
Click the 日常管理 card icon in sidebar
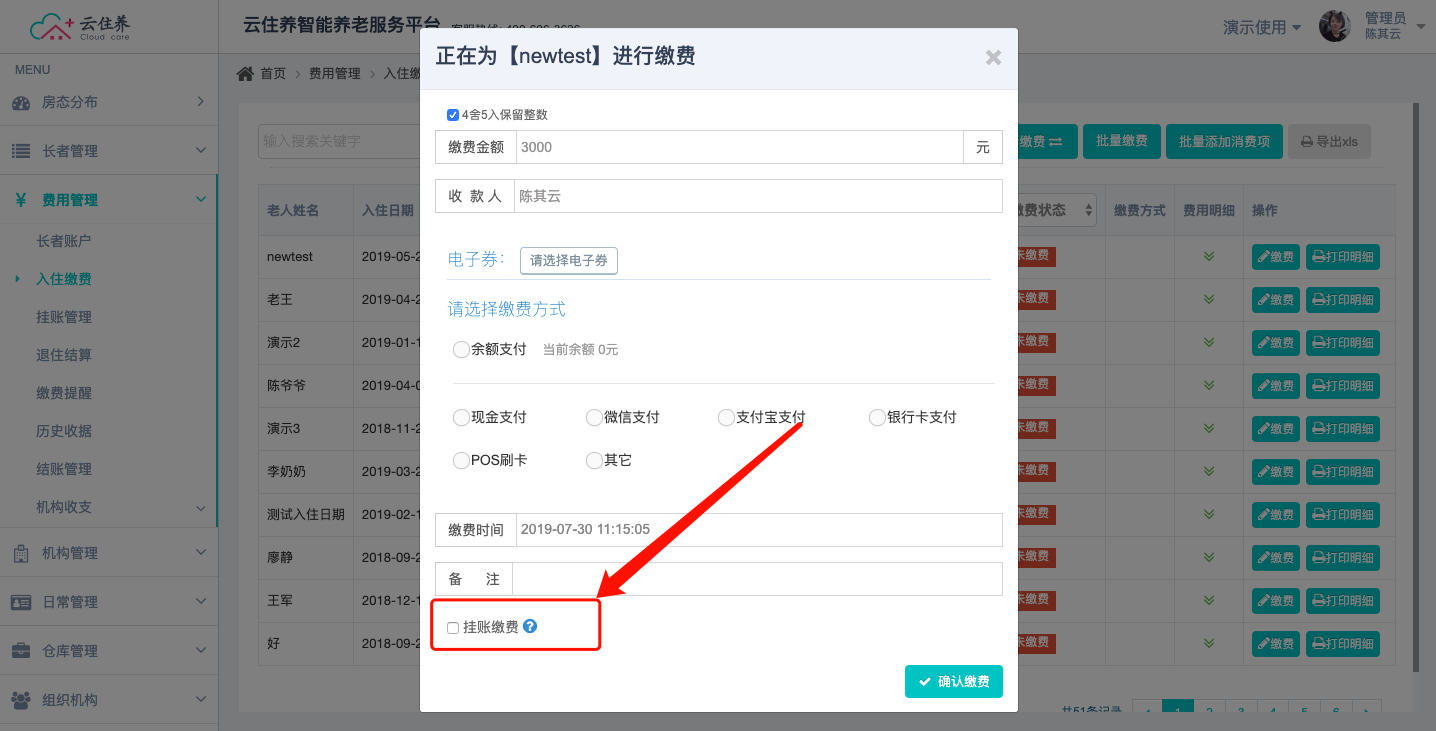(20, 602)
